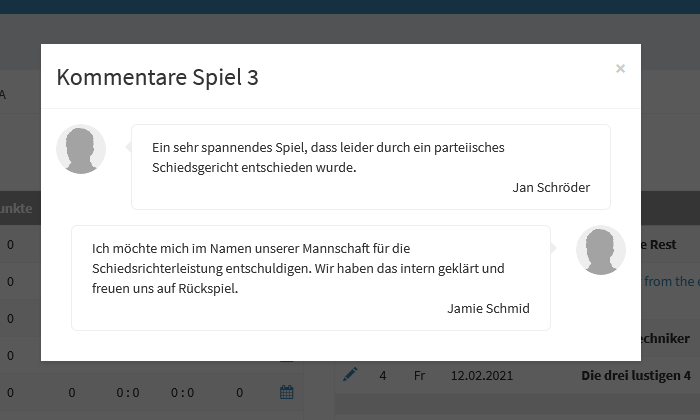Open the calendar icon in the bottom table row
The image size is (700, 420).
point(287,392)
